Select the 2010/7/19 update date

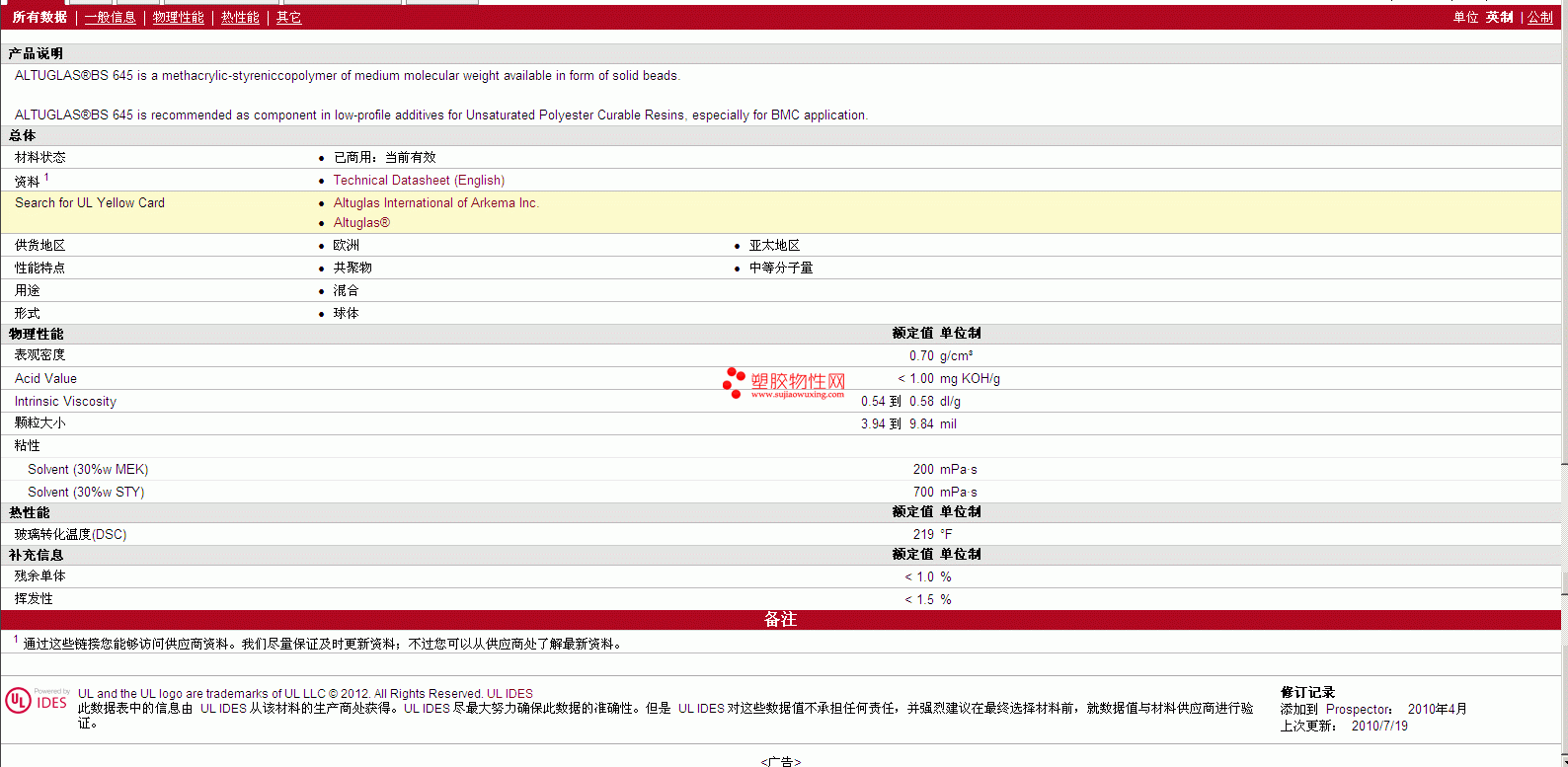[1379, 726]
